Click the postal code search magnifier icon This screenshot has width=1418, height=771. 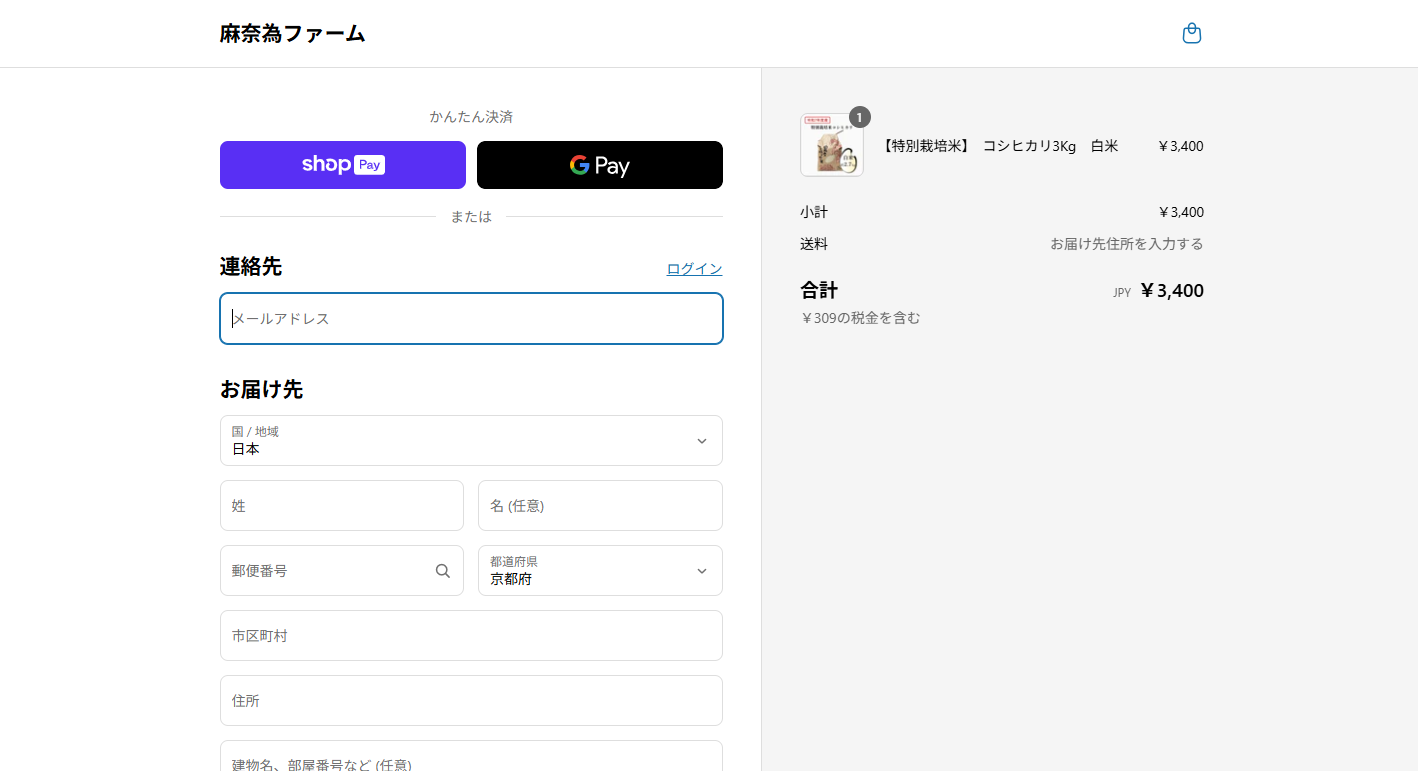[x=443, y=571]
